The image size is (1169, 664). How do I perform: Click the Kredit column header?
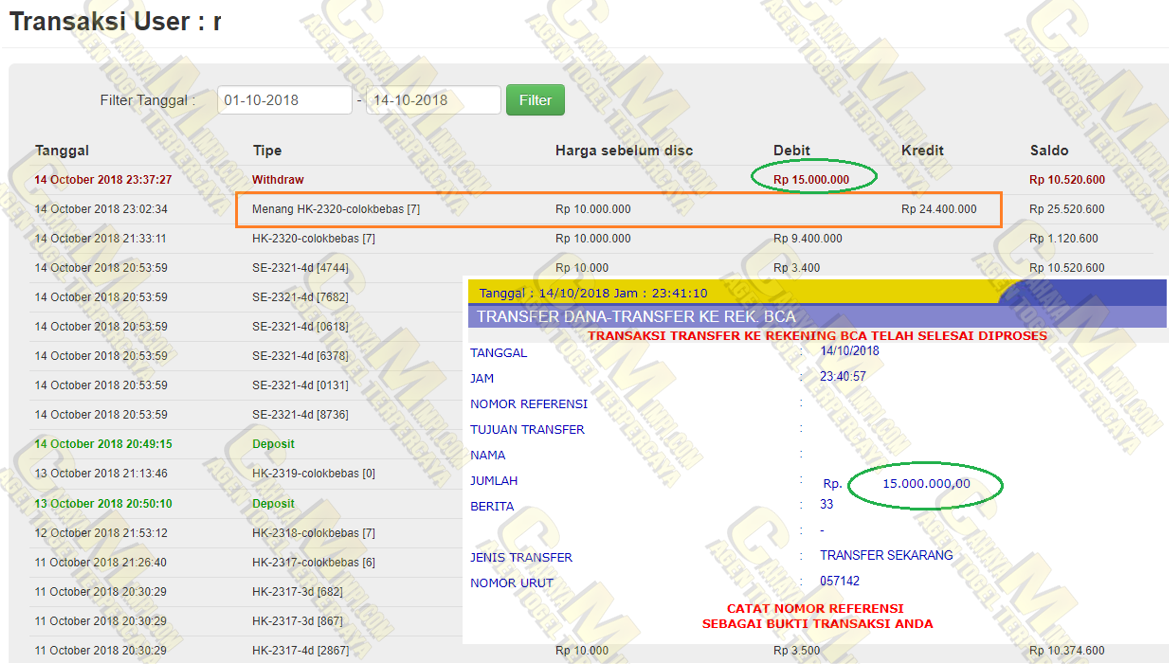922,151
